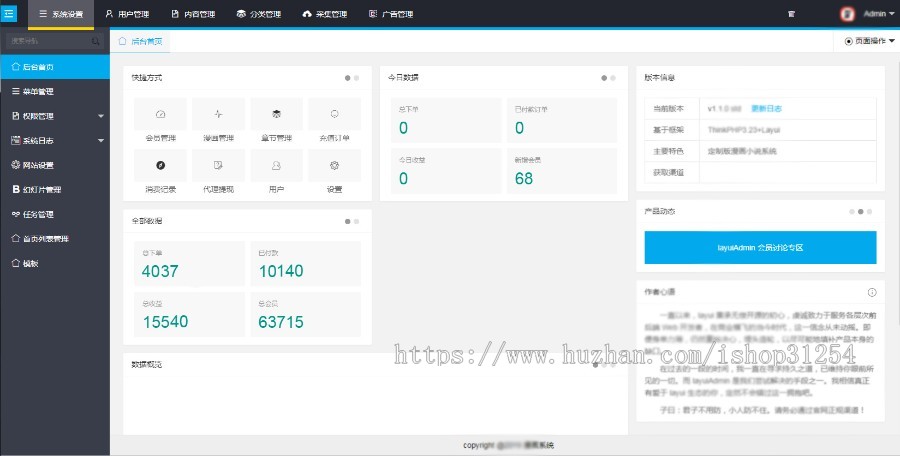The image size is (900, 456).
Task: Click the copyright footer text
Action: point(508,445)
